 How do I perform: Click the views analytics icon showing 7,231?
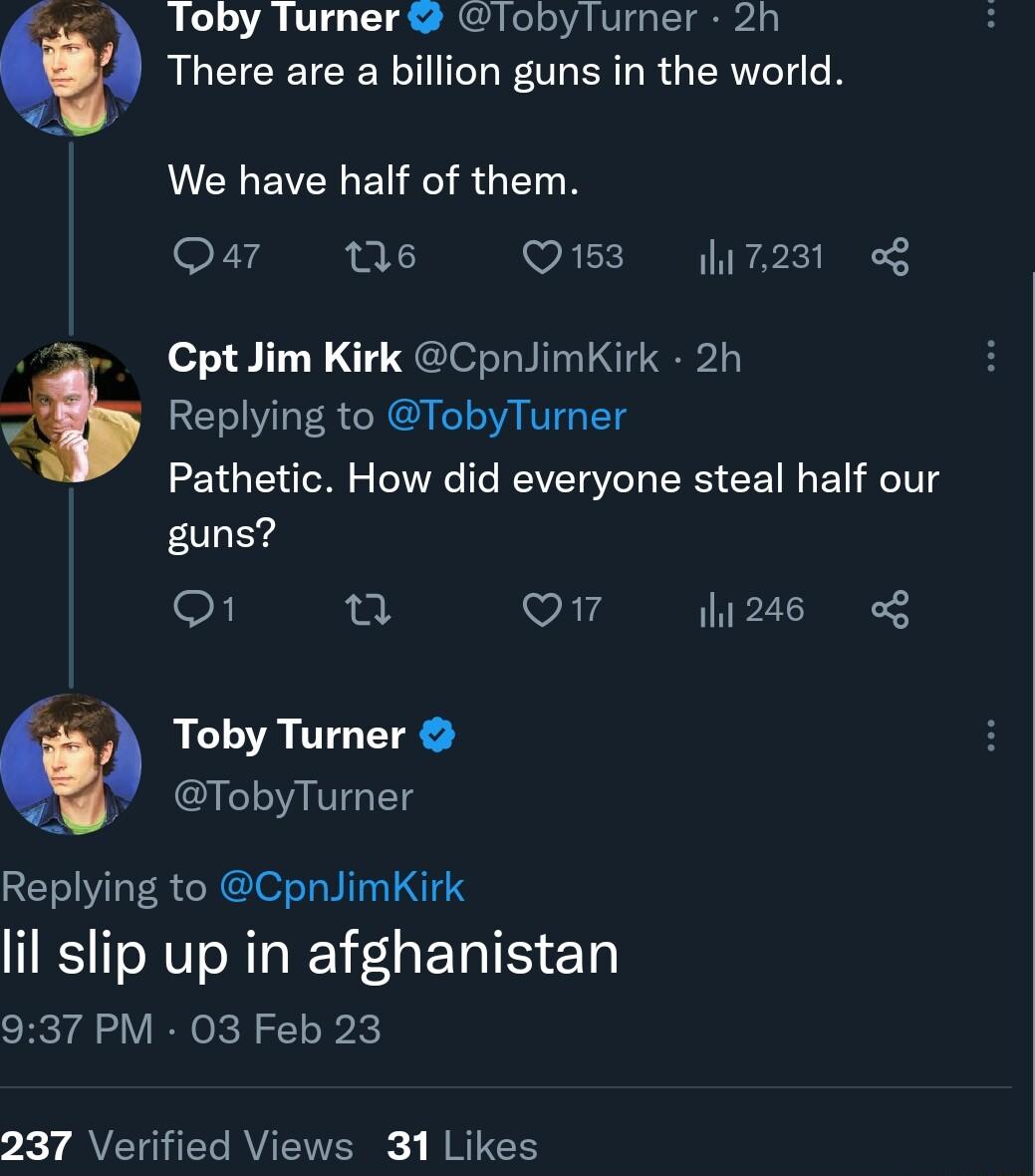[x=715, y=256]
